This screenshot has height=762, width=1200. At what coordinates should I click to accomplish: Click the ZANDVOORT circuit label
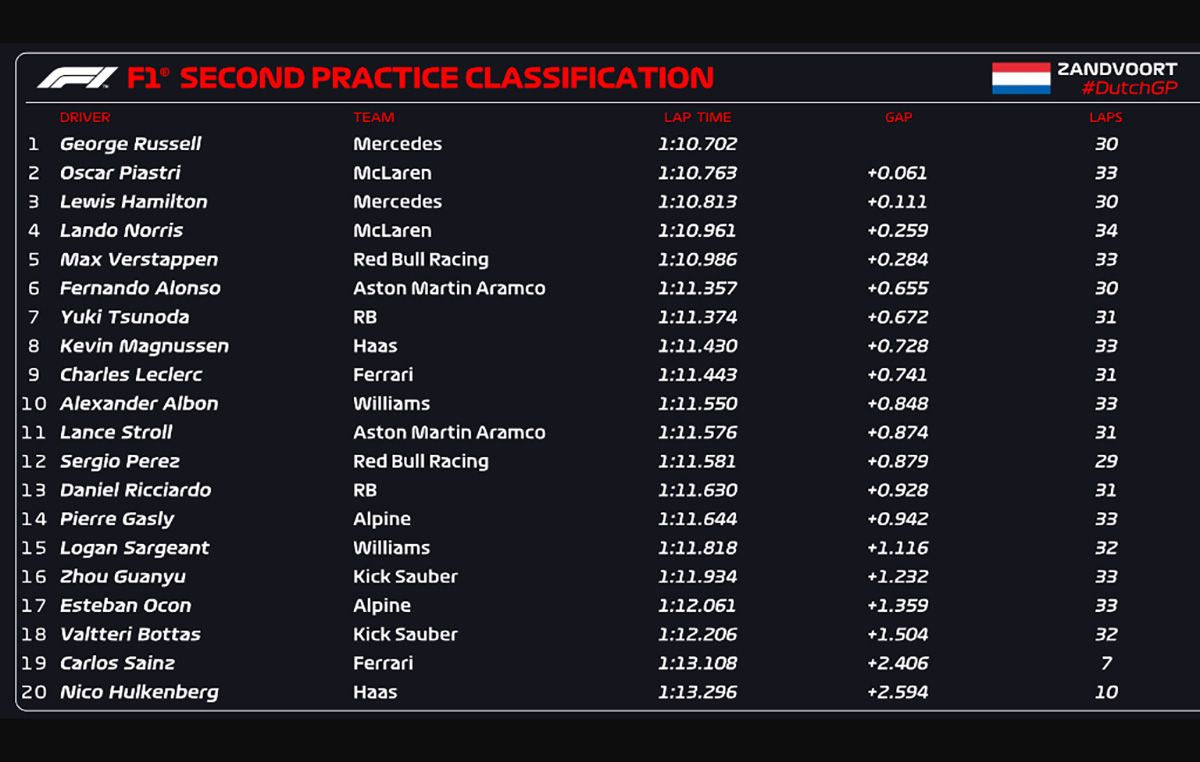click(1116, 69)
